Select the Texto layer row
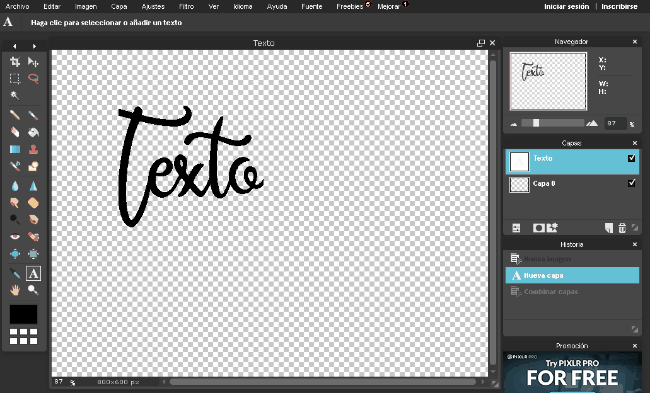Viewport: 650px width, 393px height. tap(572, 162)
